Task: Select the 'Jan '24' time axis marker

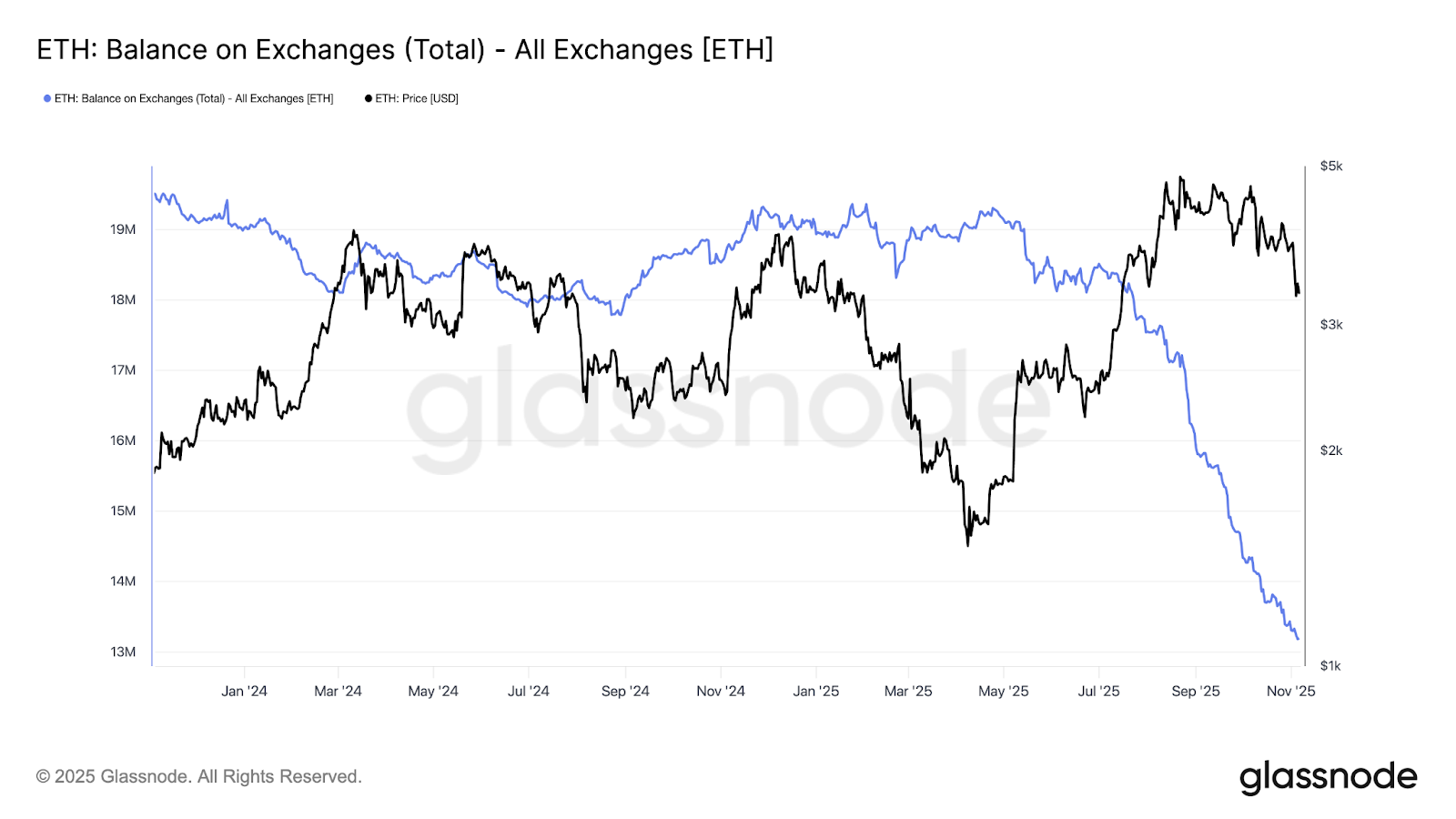Action: 244,692
